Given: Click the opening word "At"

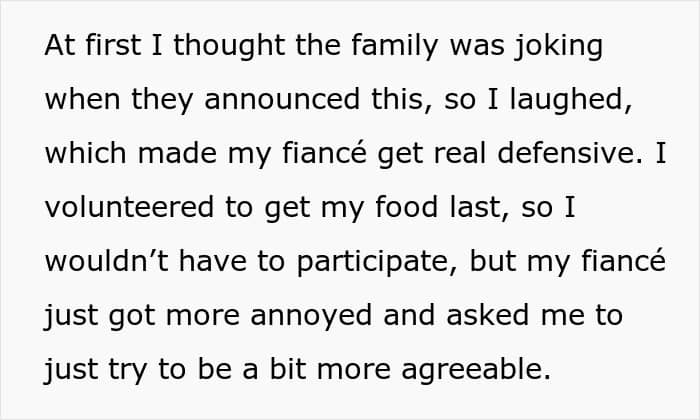Looking at the screenshot, I should (61, 48).
